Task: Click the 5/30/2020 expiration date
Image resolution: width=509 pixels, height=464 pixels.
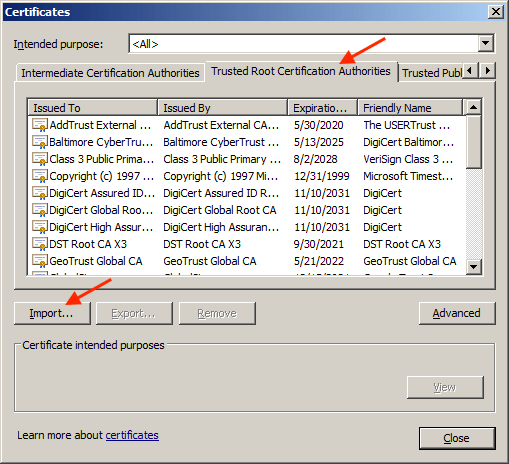Action: coord(318,125)
